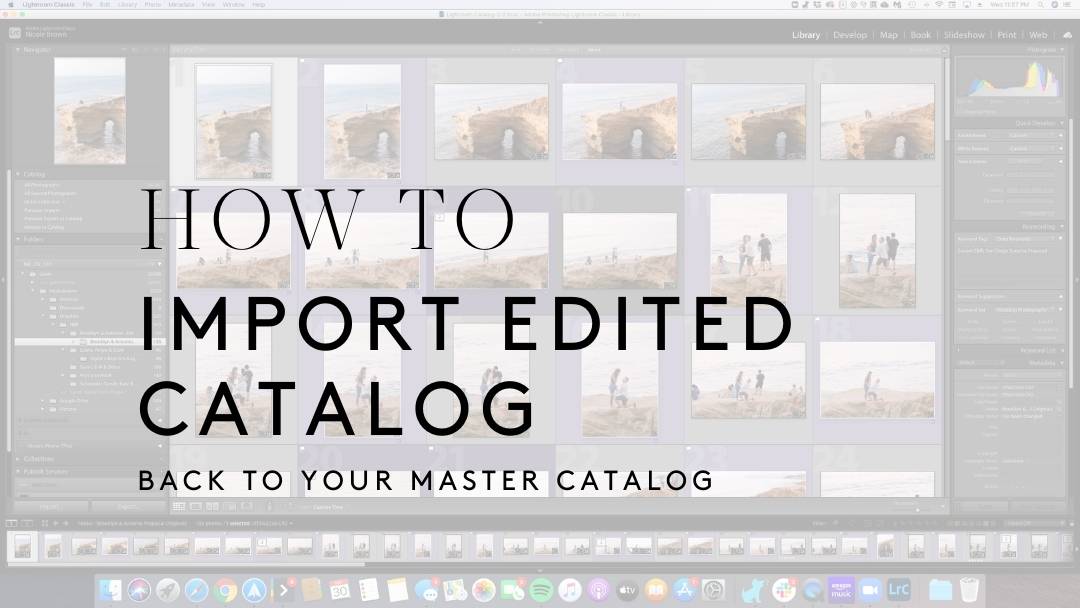Expand the Collections panel
Image resolution: width=1080 pixels, height=608 pixels.
click(x=20, y=458)
